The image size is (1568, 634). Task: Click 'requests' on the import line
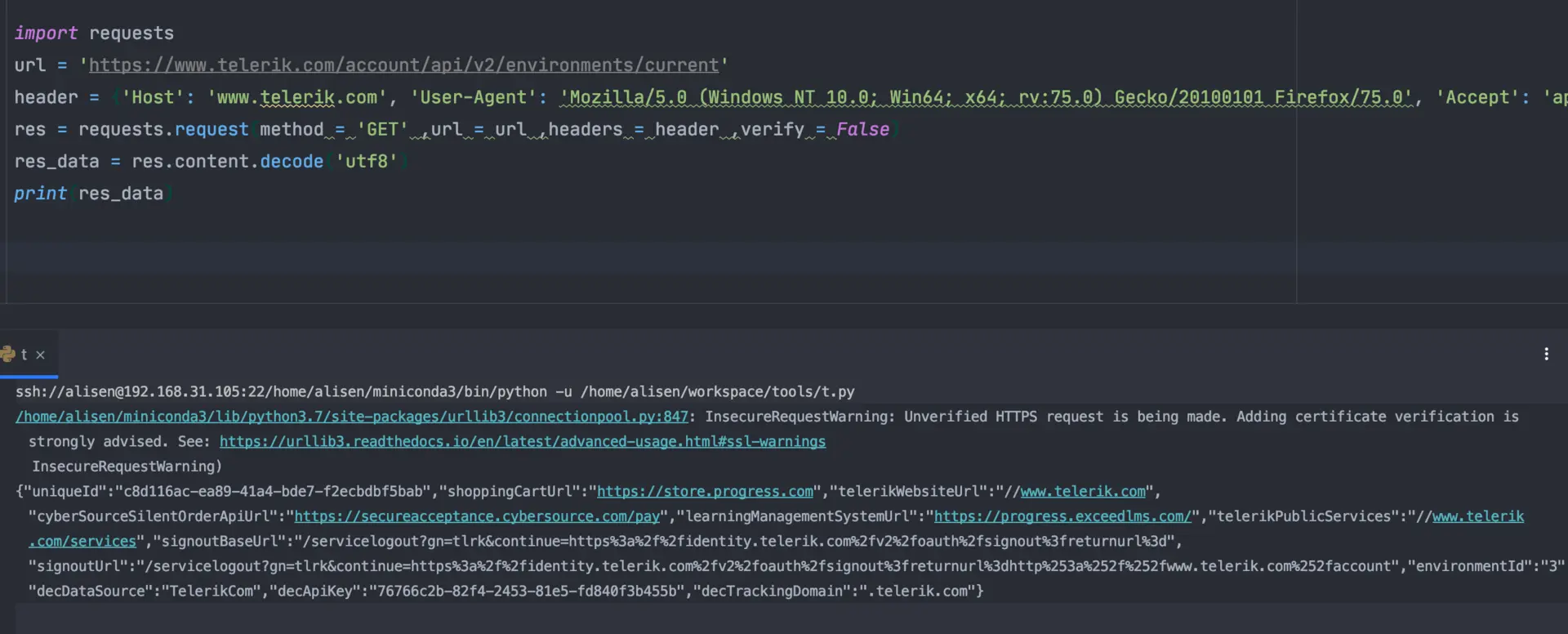pos(131,33)
